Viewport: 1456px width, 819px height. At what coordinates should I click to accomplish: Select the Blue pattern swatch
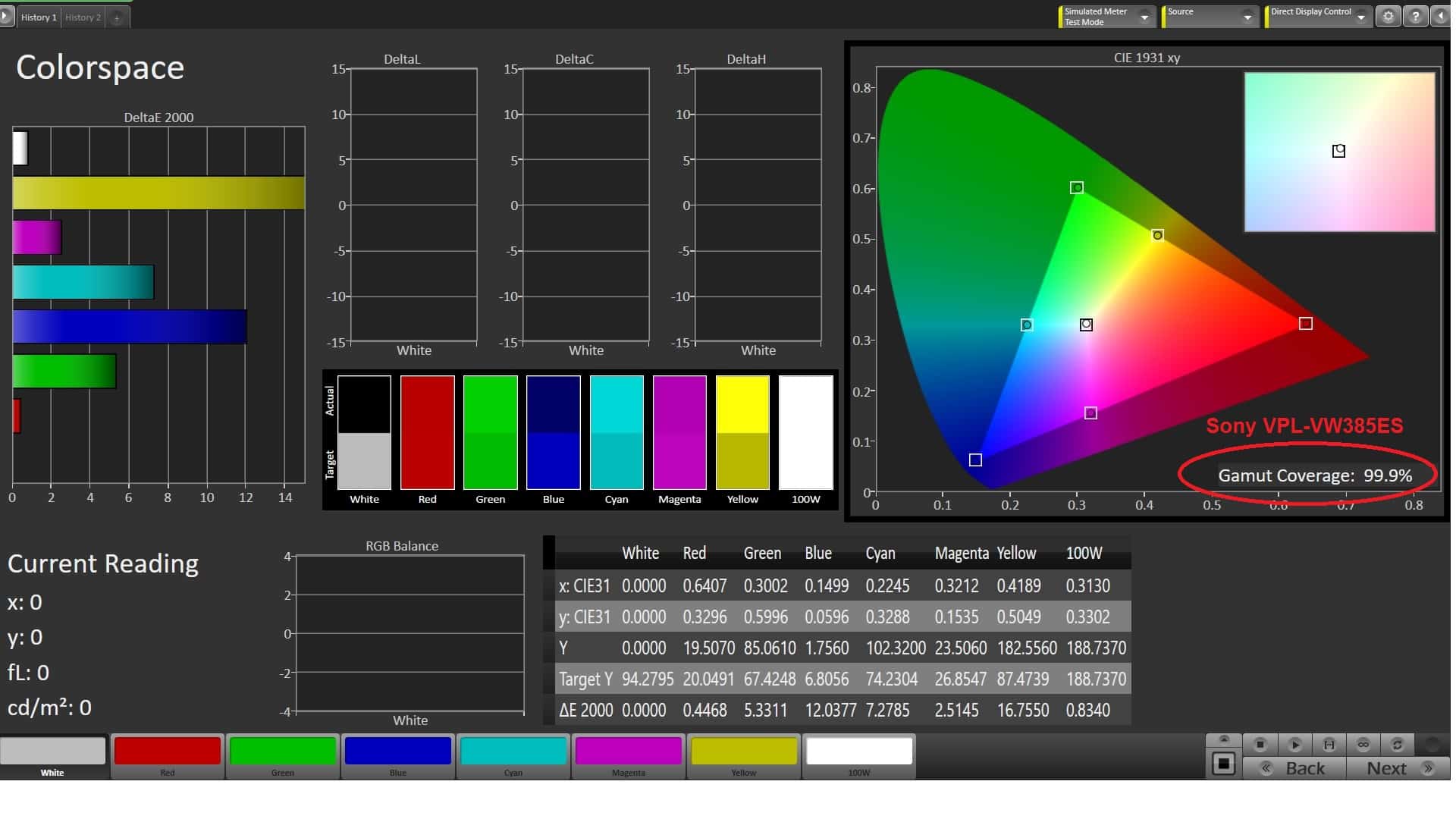pyautogui.click(x=398, y=757)
